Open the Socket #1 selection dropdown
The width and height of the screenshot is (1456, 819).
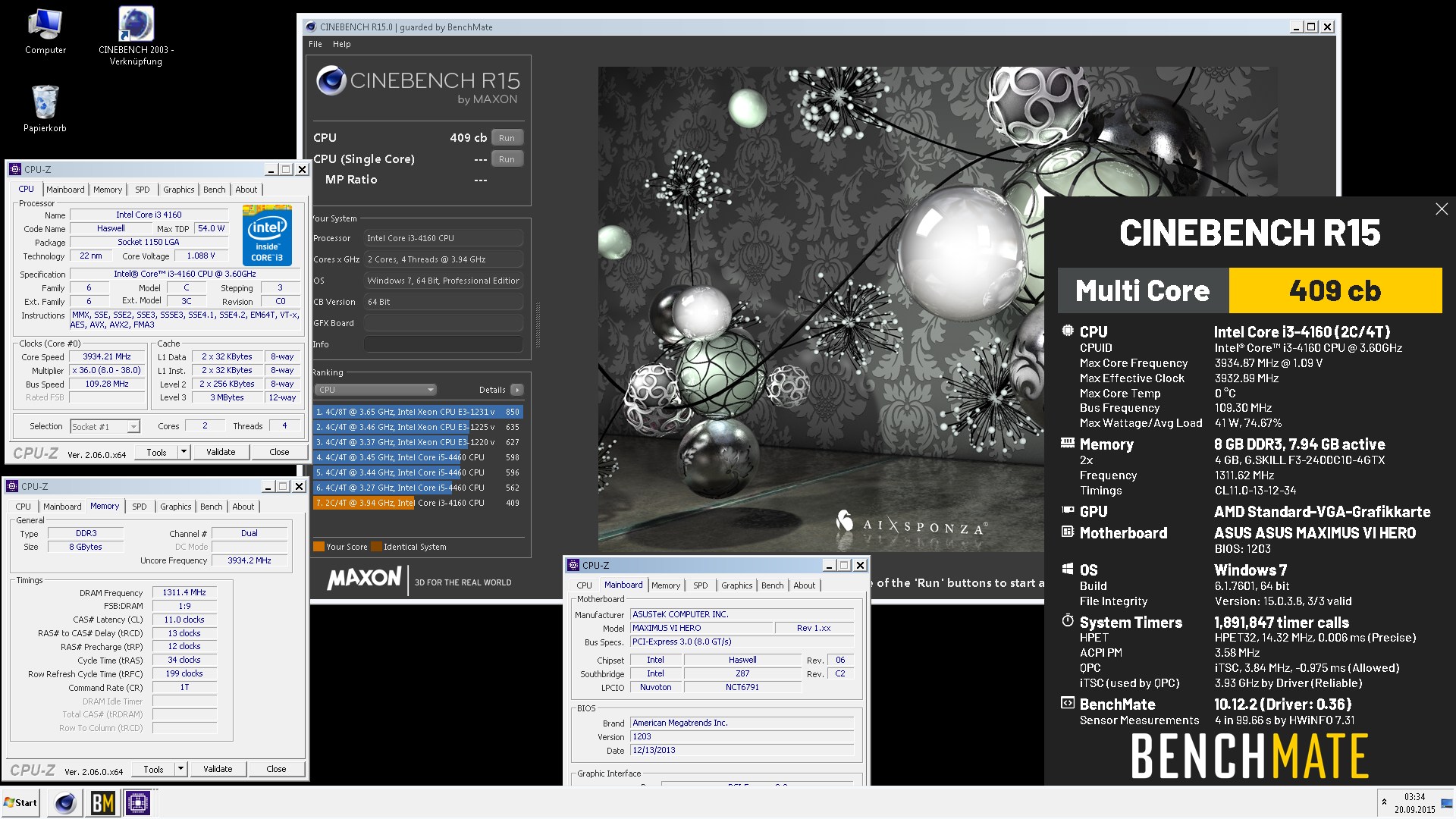[105, 426]
